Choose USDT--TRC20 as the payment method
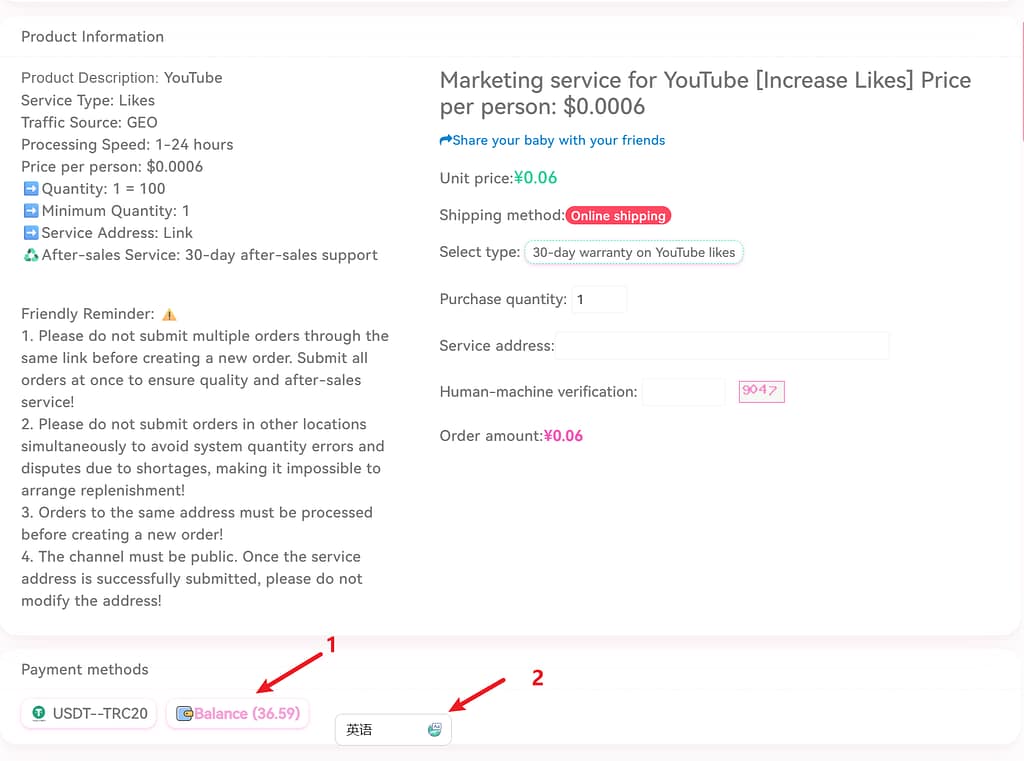The image size is (1024, 761). click(89, 713)
